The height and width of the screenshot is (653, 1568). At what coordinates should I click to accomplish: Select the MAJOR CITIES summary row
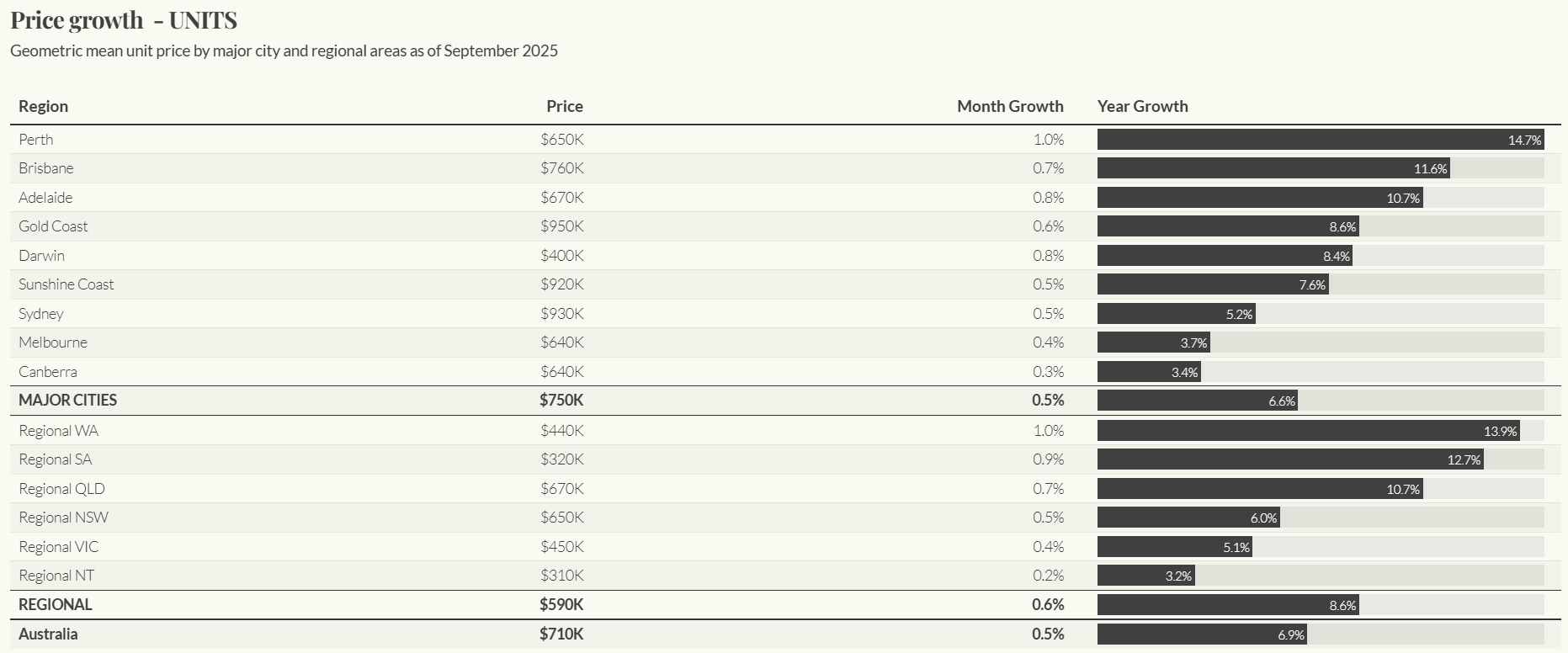tap(68, 401)
